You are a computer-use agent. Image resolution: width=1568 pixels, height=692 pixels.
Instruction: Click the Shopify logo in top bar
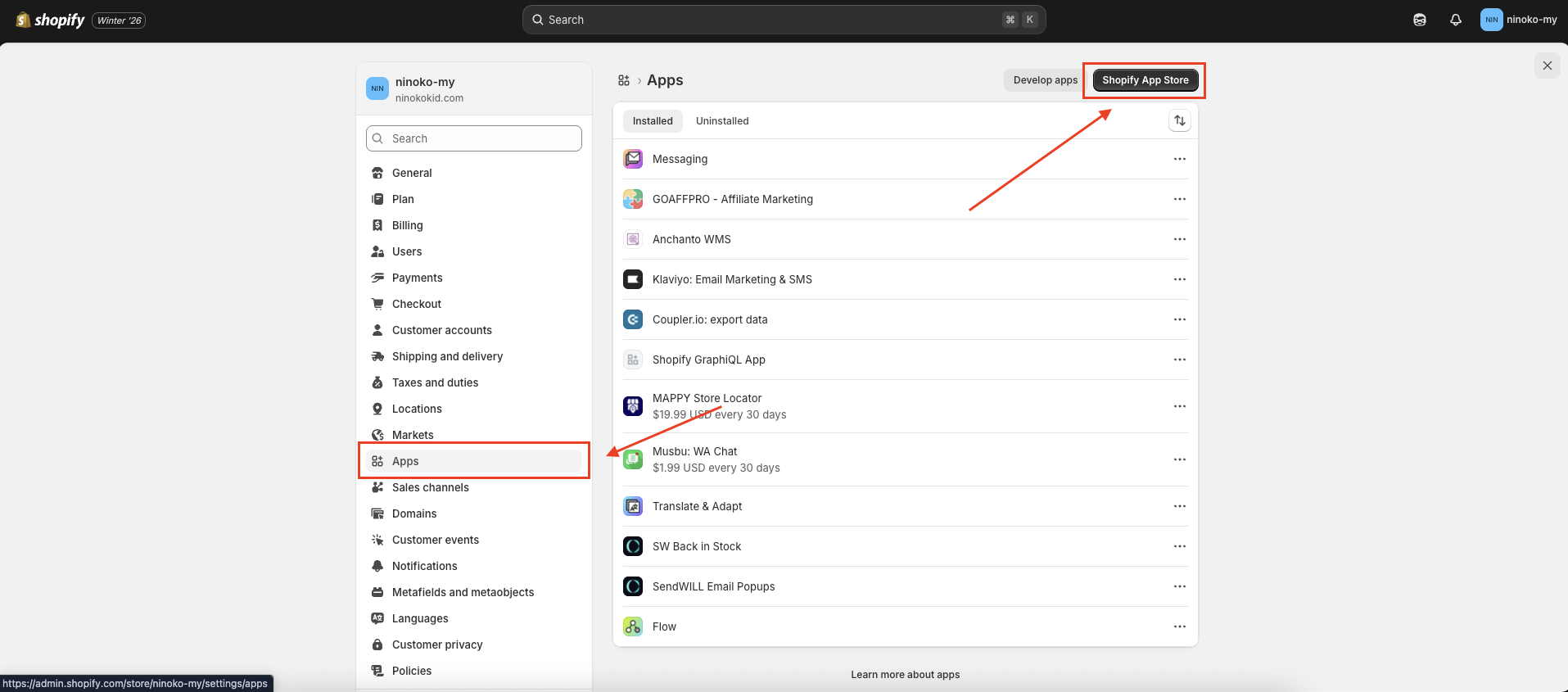click(50, 20)
